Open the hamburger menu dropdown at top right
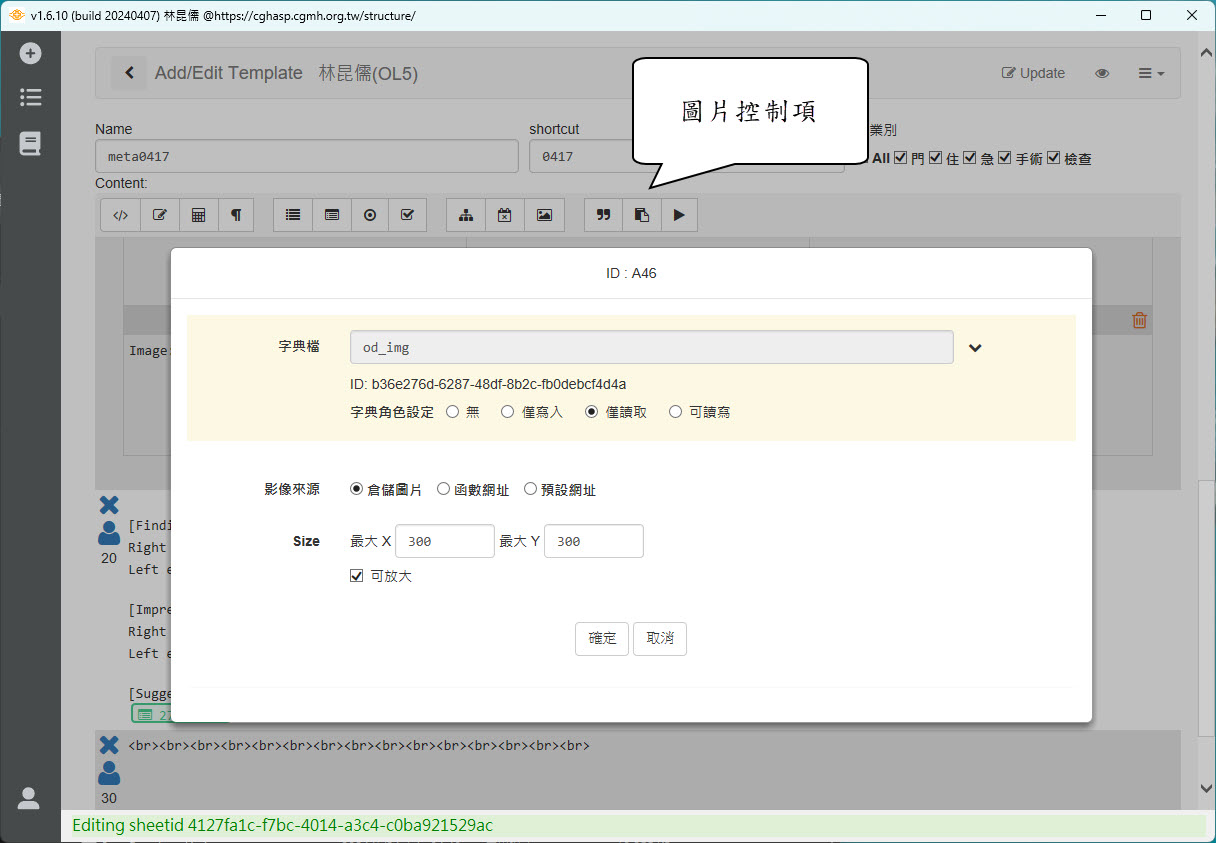The width and height of the screenshot is (1216, 843). coord(1151,73)
